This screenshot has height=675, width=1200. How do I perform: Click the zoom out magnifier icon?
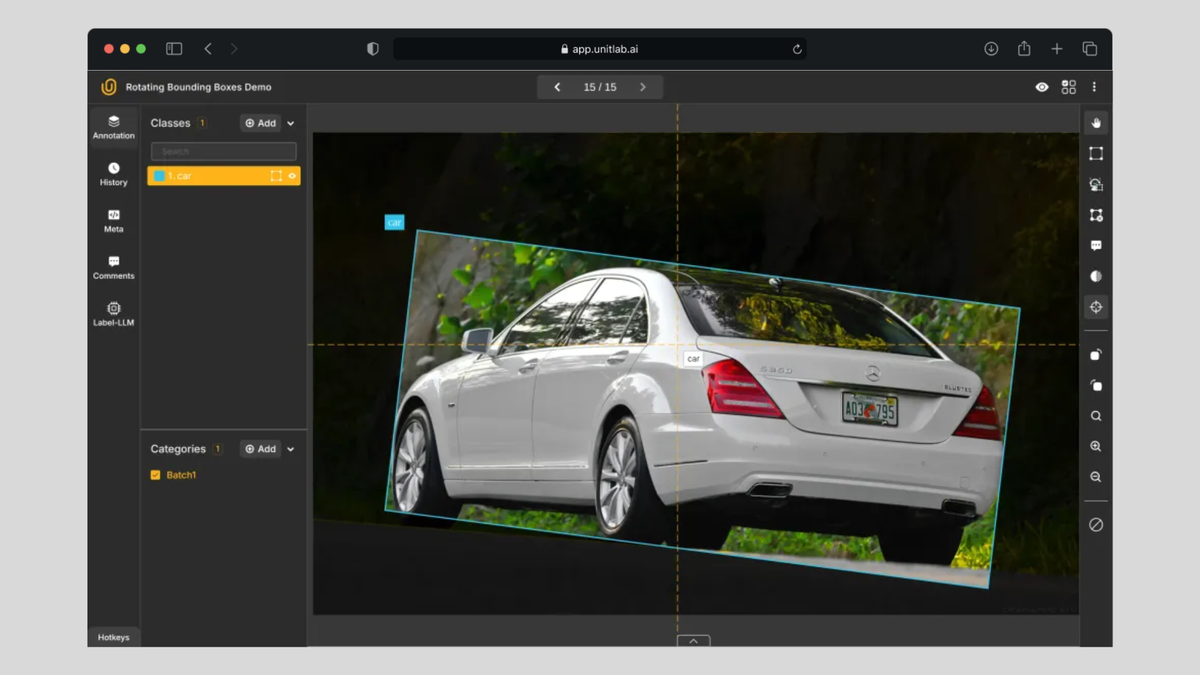[1096, 478]
